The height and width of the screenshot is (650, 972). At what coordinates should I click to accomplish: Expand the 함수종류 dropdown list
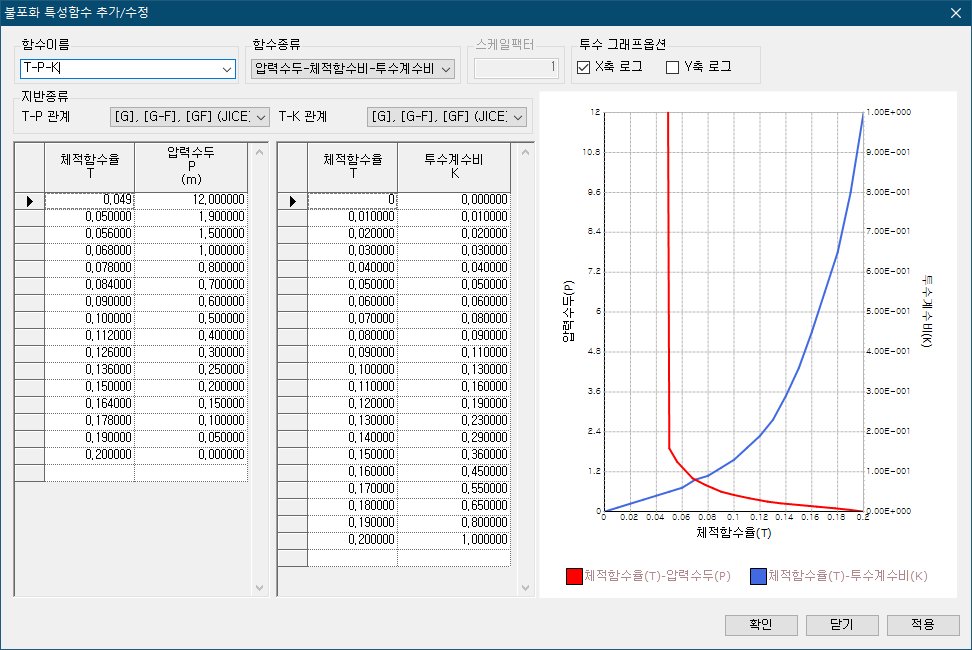tap(446, 69)
